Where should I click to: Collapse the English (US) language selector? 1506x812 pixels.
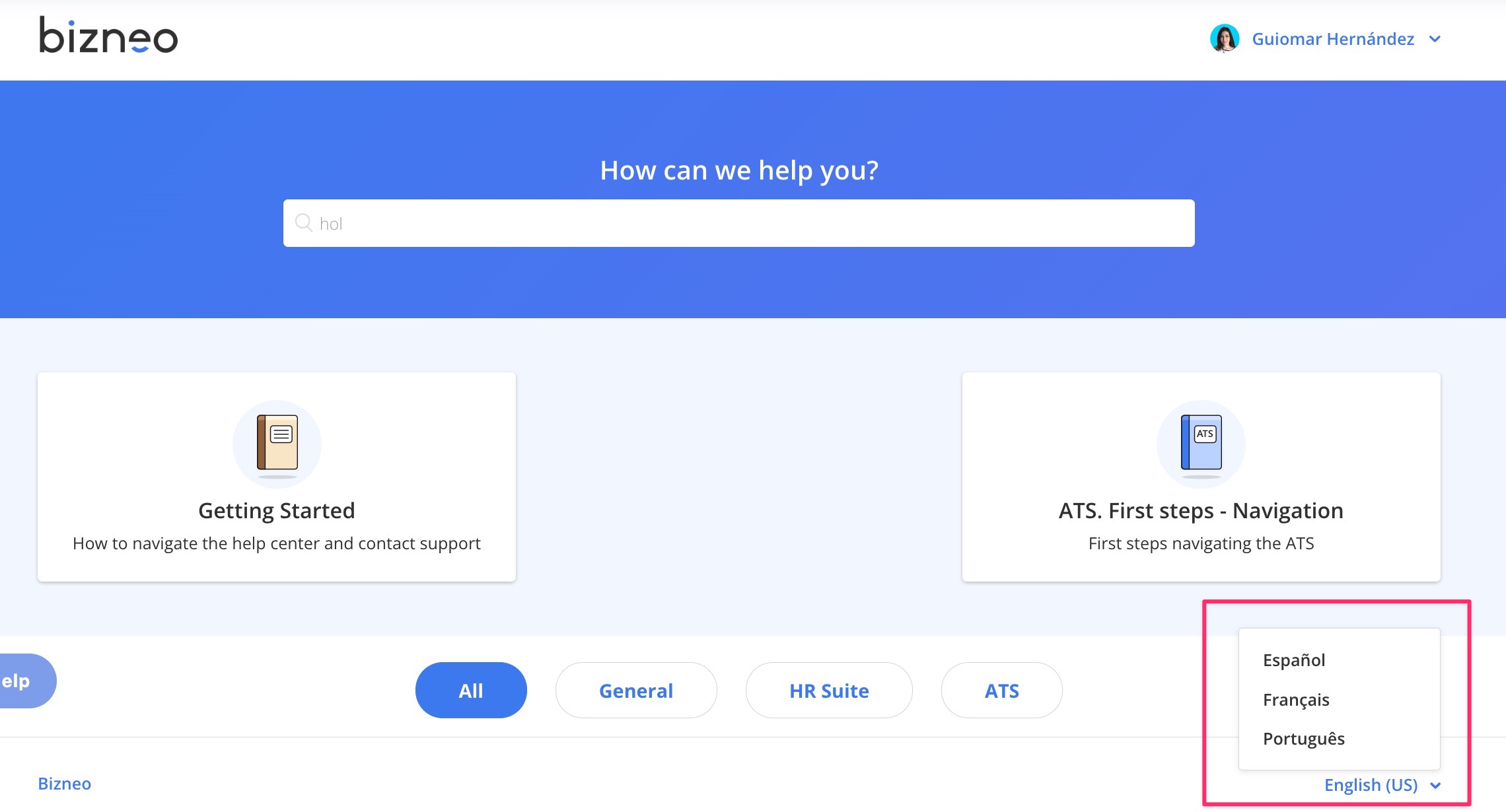point(1382,785)
